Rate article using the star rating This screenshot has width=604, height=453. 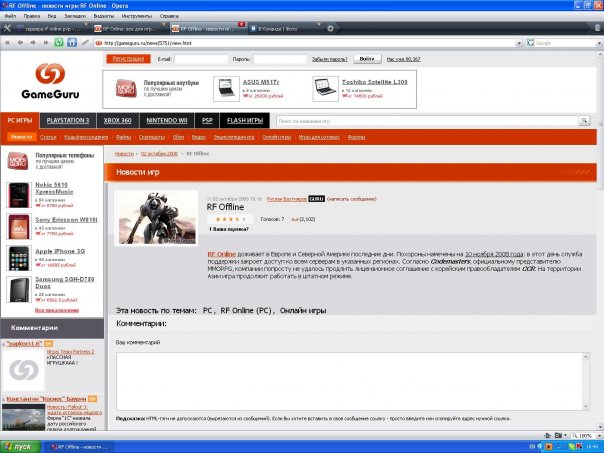tap(230, 219)
